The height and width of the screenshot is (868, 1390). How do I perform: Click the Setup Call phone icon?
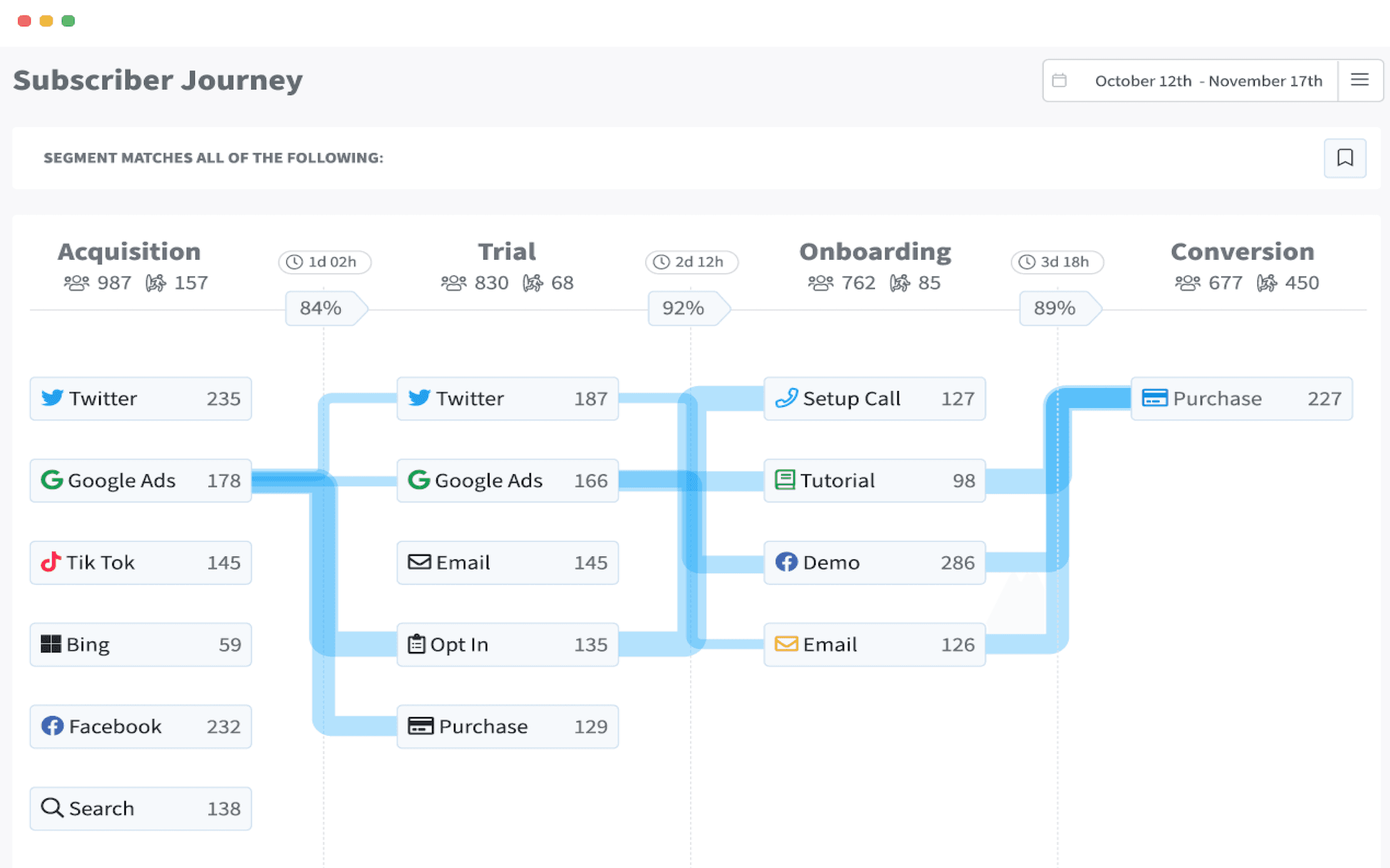(786, 398)
